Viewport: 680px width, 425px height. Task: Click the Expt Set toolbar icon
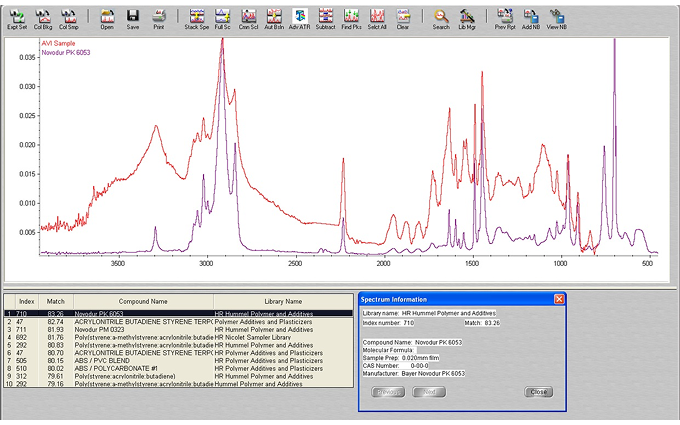point(17,18)
